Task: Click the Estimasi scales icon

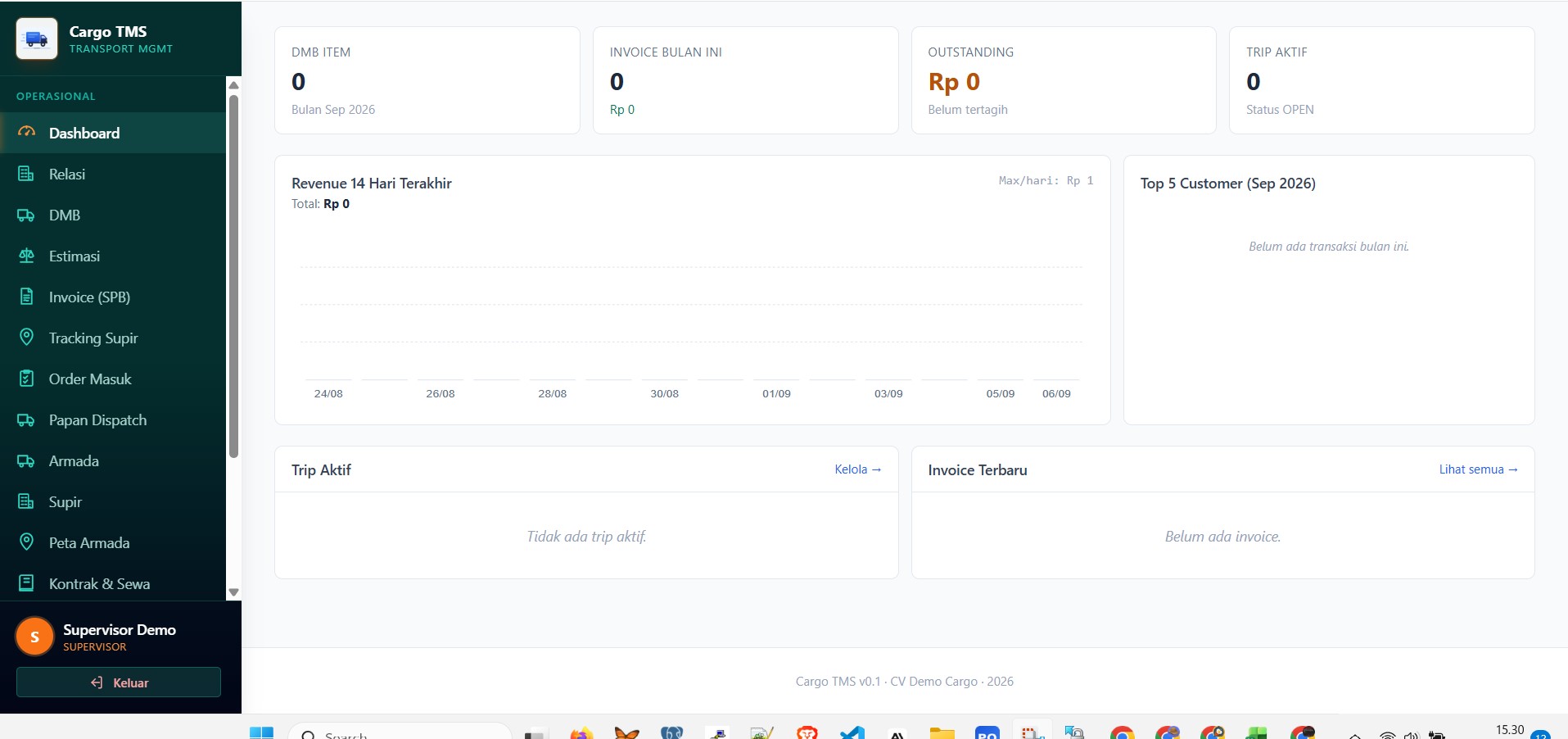Action: point(26,256)
